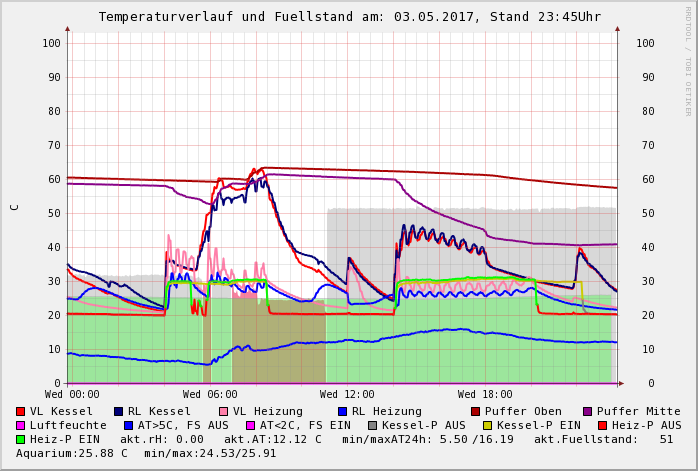The width and height of the screenshot is (698, 471).
Task: Click the green Heiz-P EIN swatch
Action: [21, 439]
